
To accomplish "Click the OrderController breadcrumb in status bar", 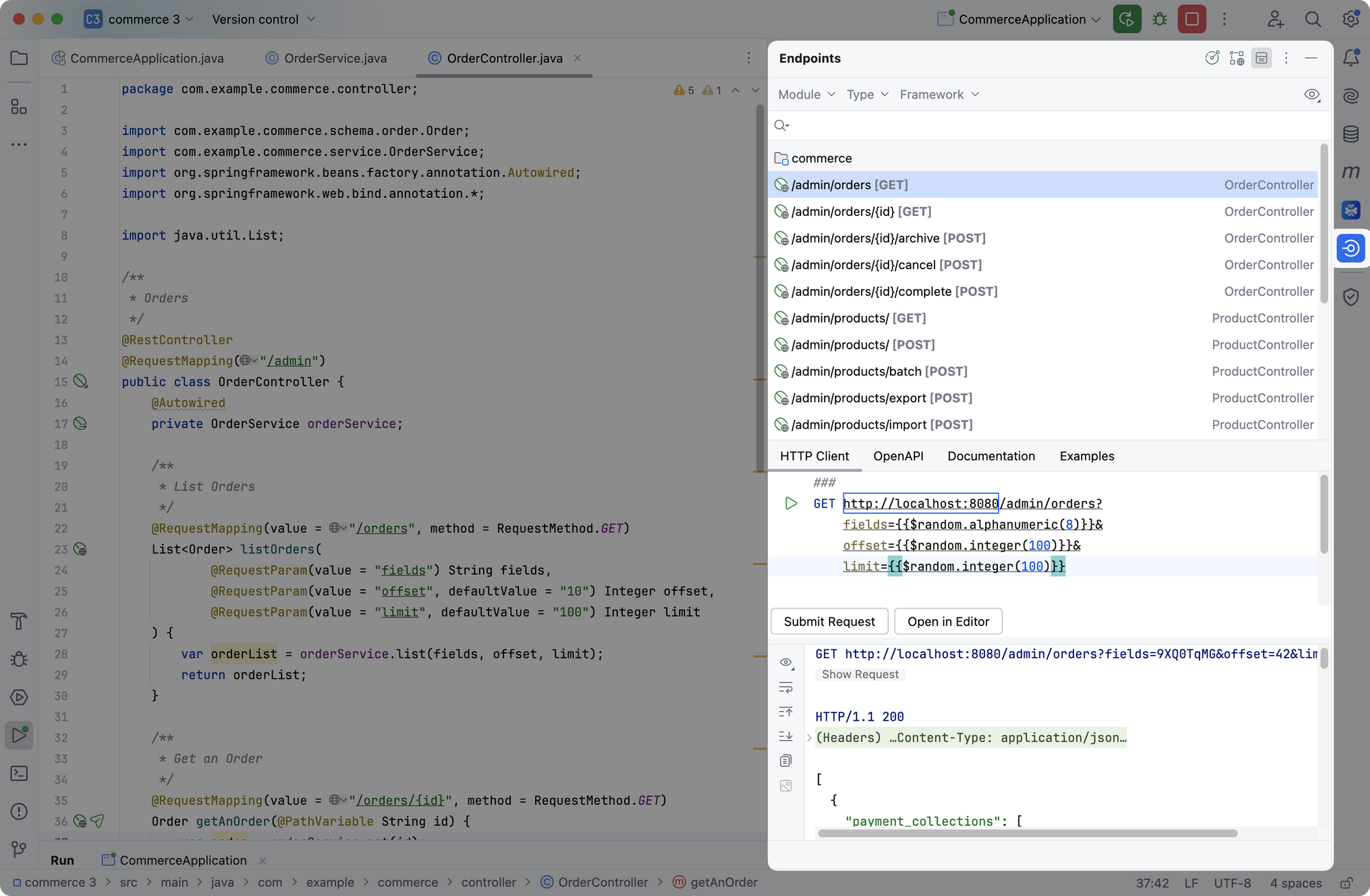I will (x=595, y=882).
